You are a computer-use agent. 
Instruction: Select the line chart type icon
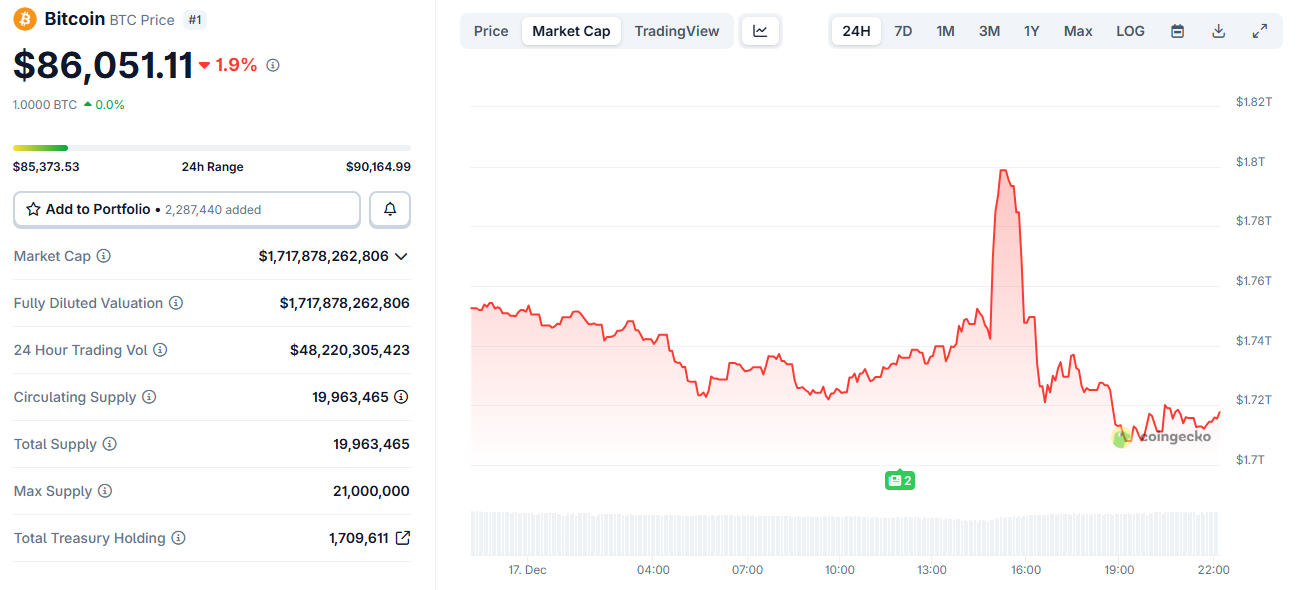[x=760, y=31]
